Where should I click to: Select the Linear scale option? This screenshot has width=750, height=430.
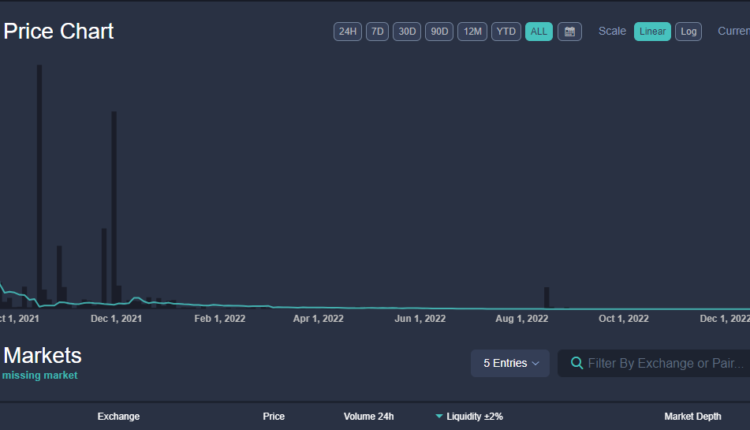click(652, 31)
